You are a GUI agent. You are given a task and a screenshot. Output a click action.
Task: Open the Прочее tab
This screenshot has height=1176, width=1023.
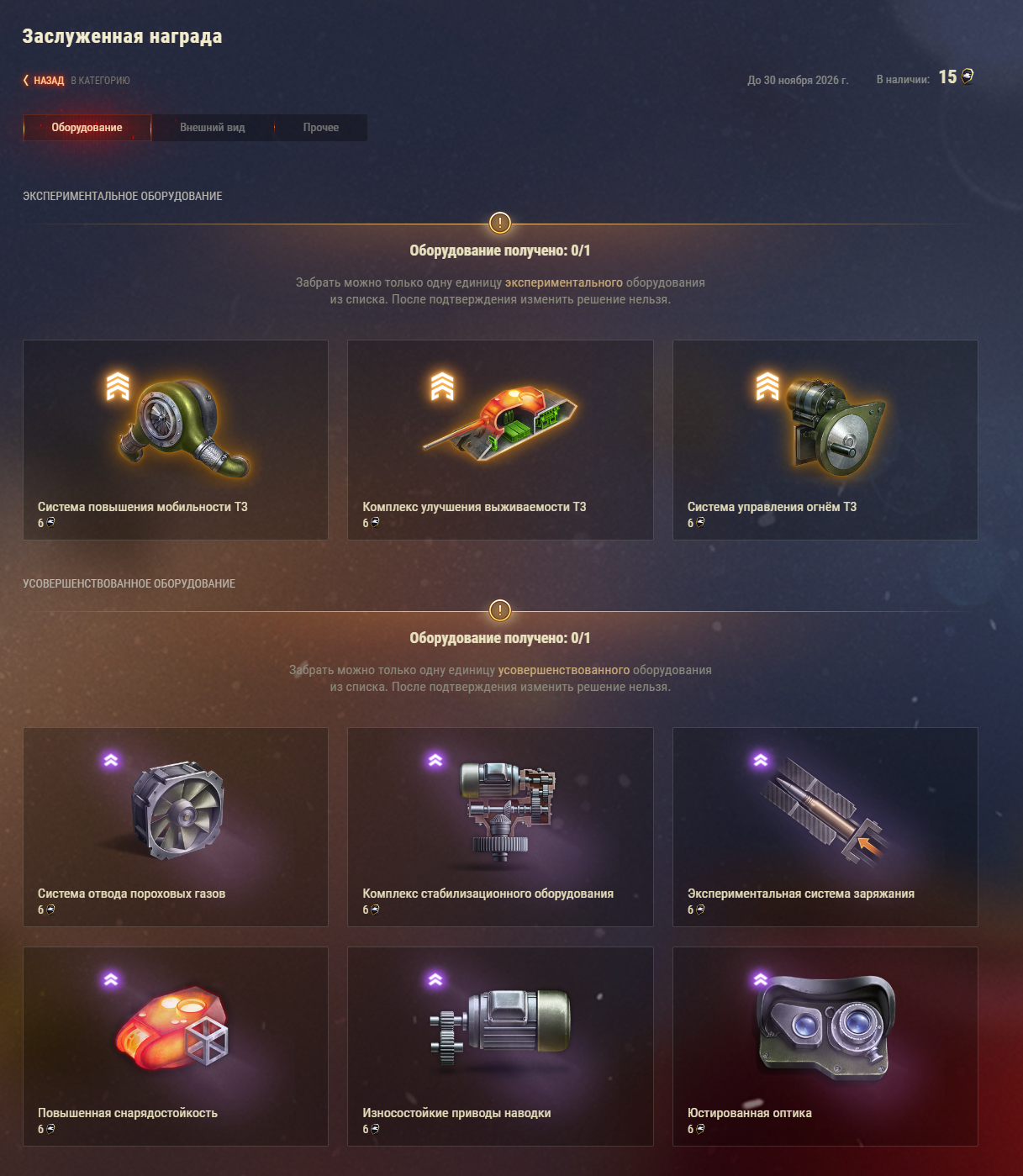[x=321, y=128]
